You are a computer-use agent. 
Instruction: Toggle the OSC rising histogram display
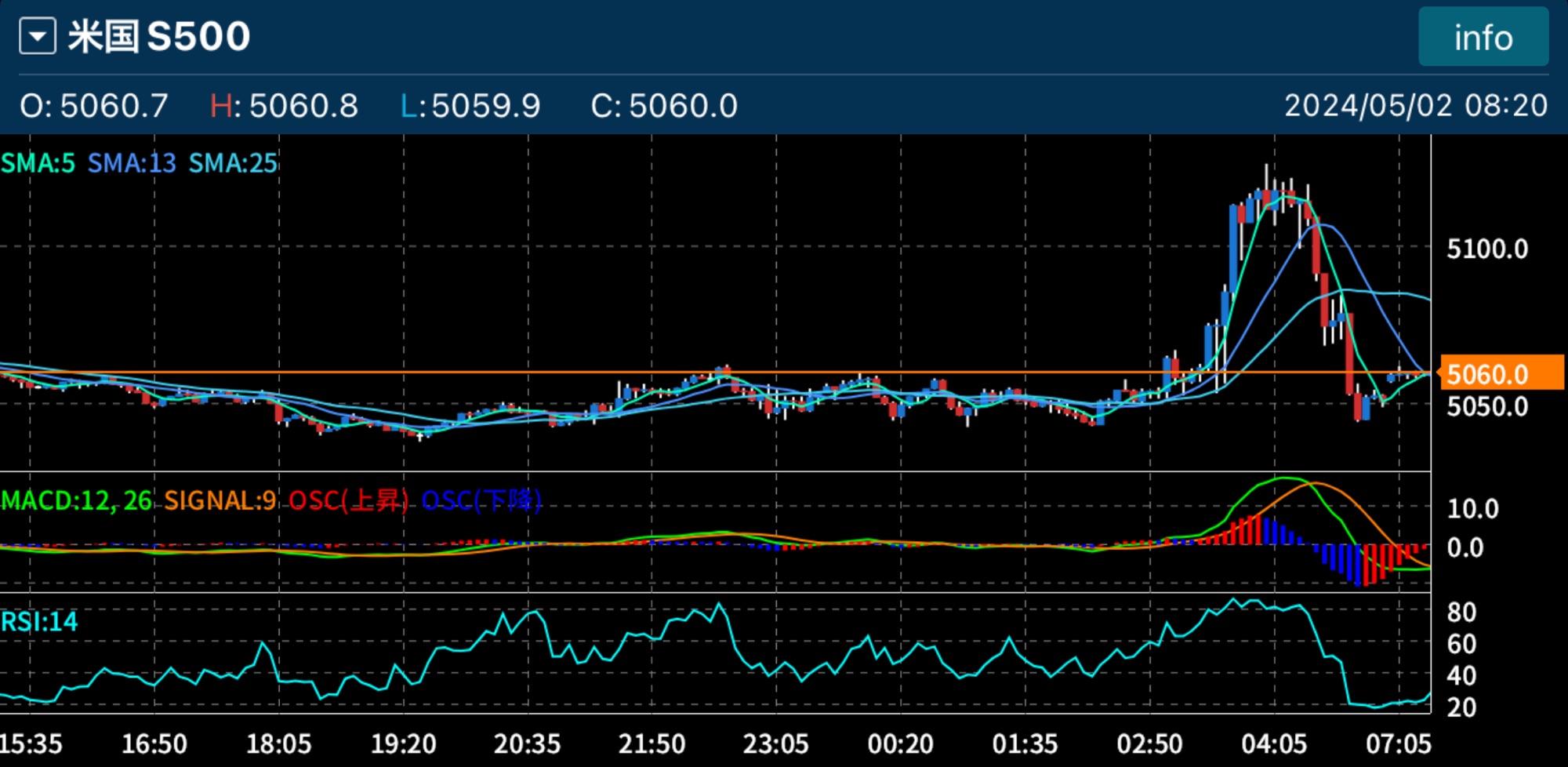(348, 500)
